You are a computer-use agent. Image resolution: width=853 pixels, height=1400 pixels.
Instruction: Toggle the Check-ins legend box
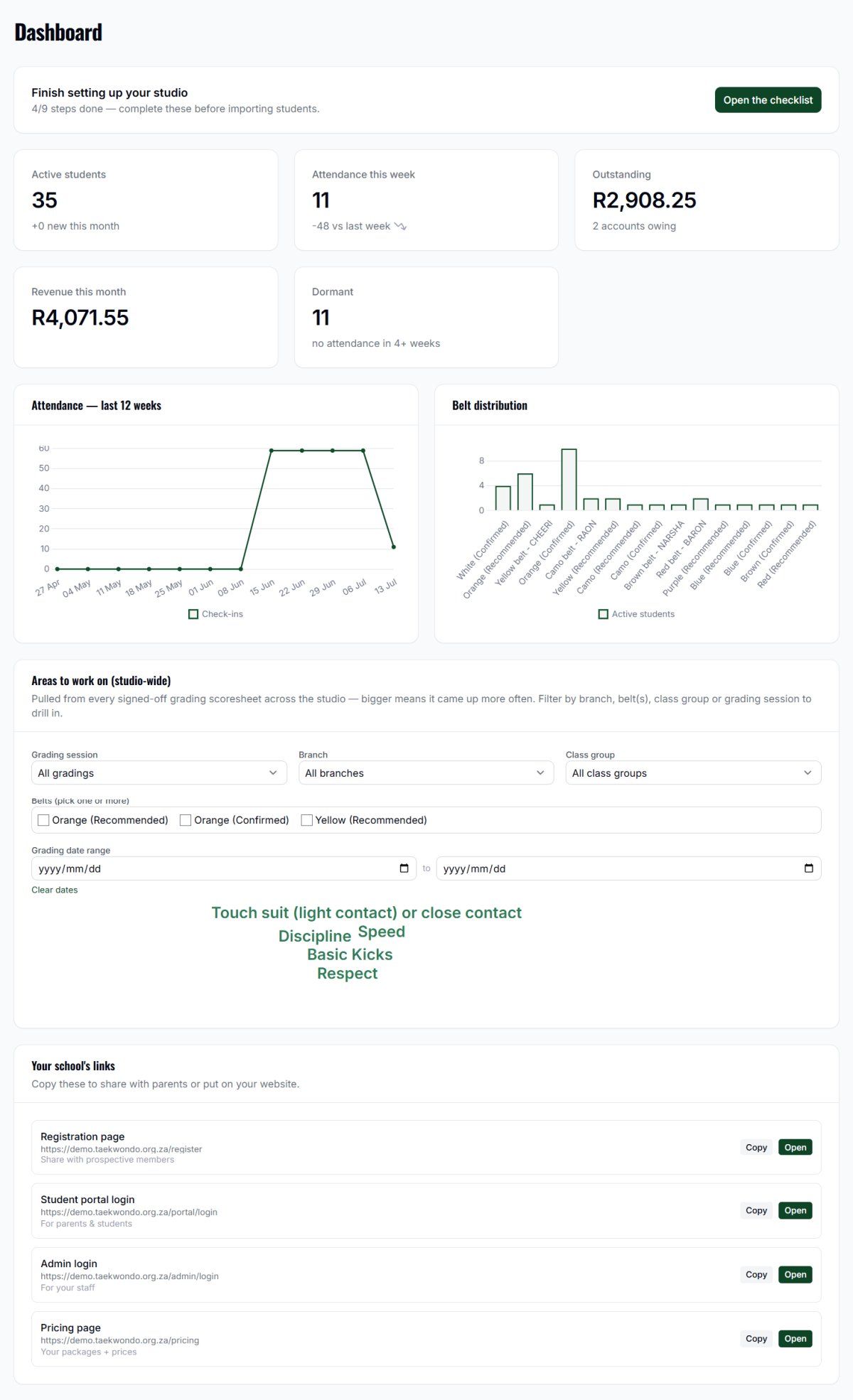[193, 614]
